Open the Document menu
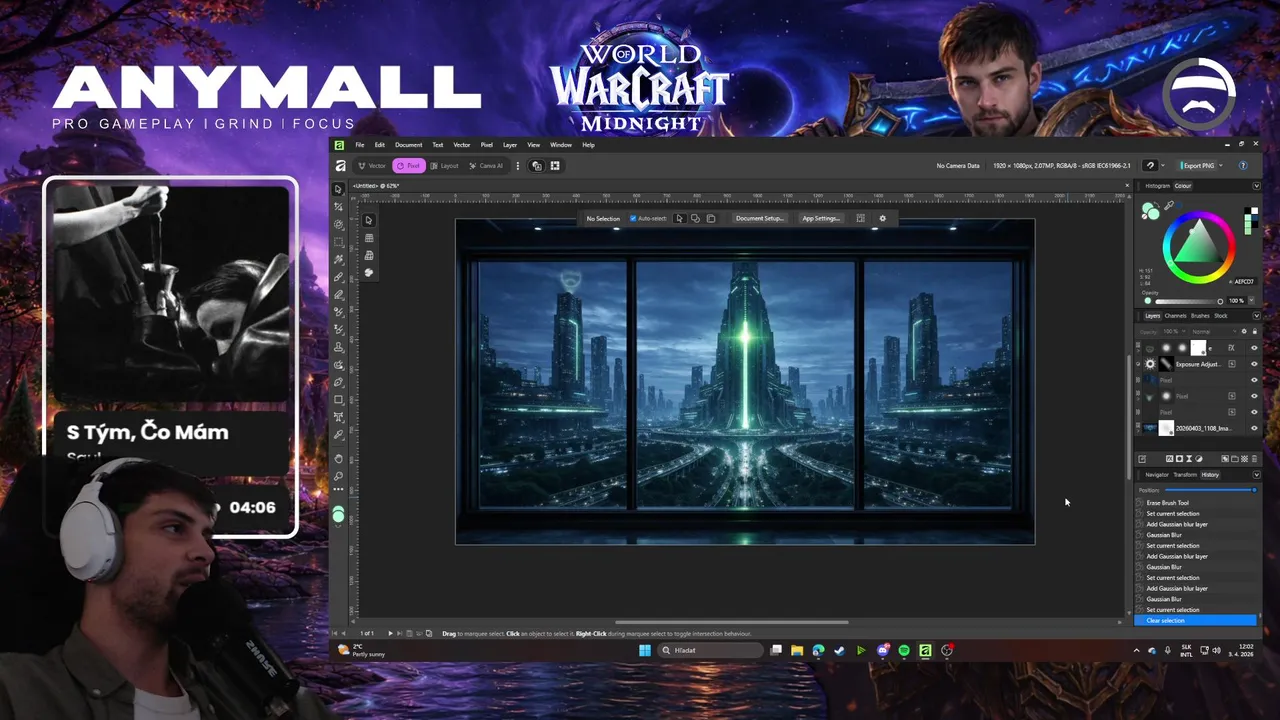Image resolution: width=1280 pixels, height=720 pixels. 408,145
